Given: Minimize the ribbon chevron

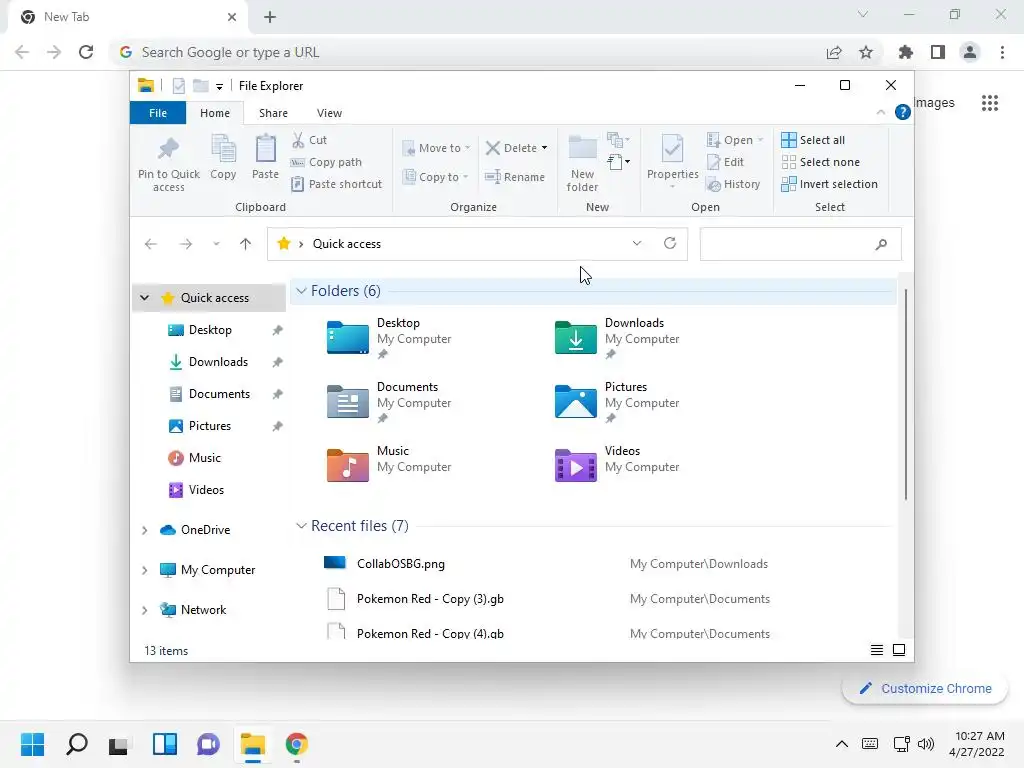Looking at the screenshot, I should 881,112.
